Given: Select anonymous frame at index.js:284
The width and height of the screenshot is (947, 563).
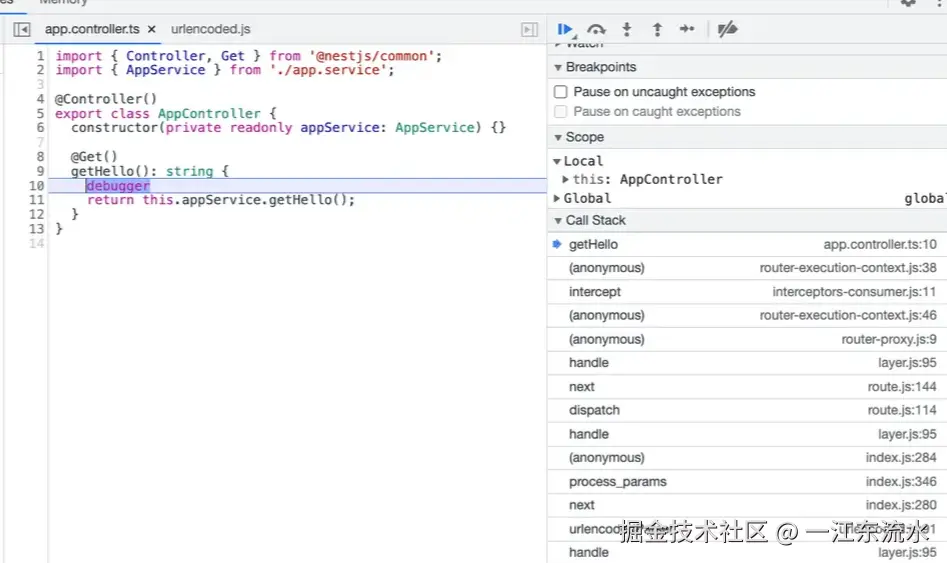Looking at the screenshot, I should pos(747,458).
